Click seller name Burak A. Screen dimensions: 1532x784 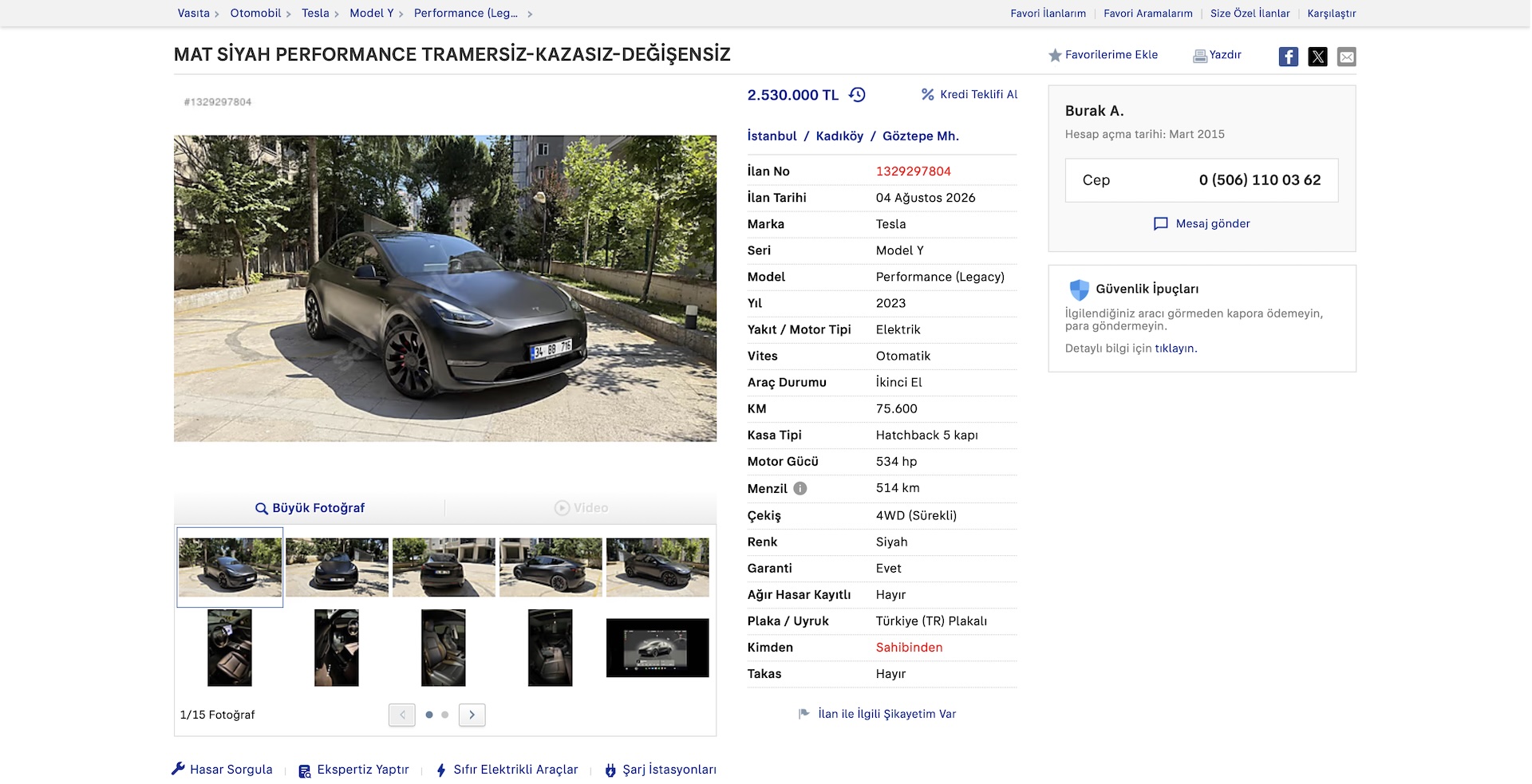(1094, 111)
